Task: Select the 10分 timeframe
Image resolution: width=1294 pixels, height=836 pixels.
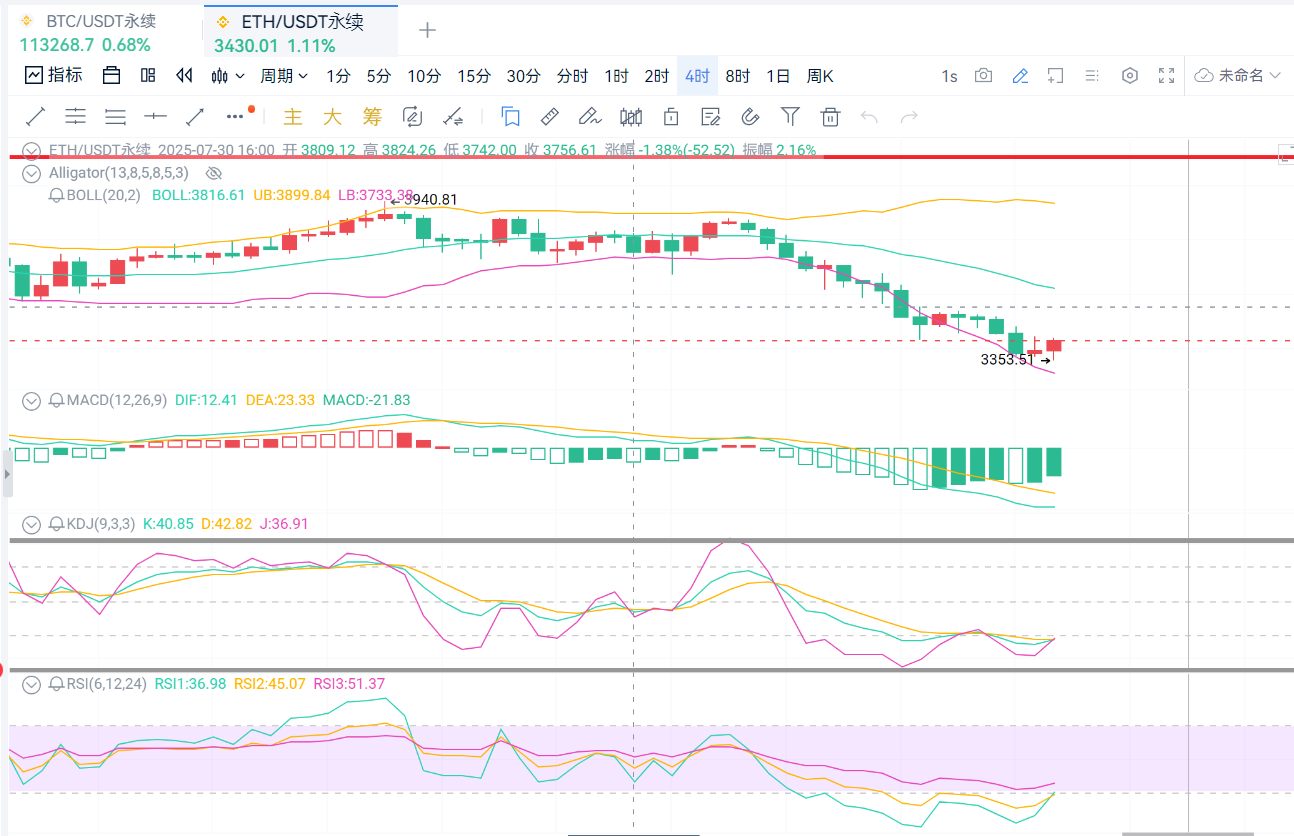Action: pos(424,76)
